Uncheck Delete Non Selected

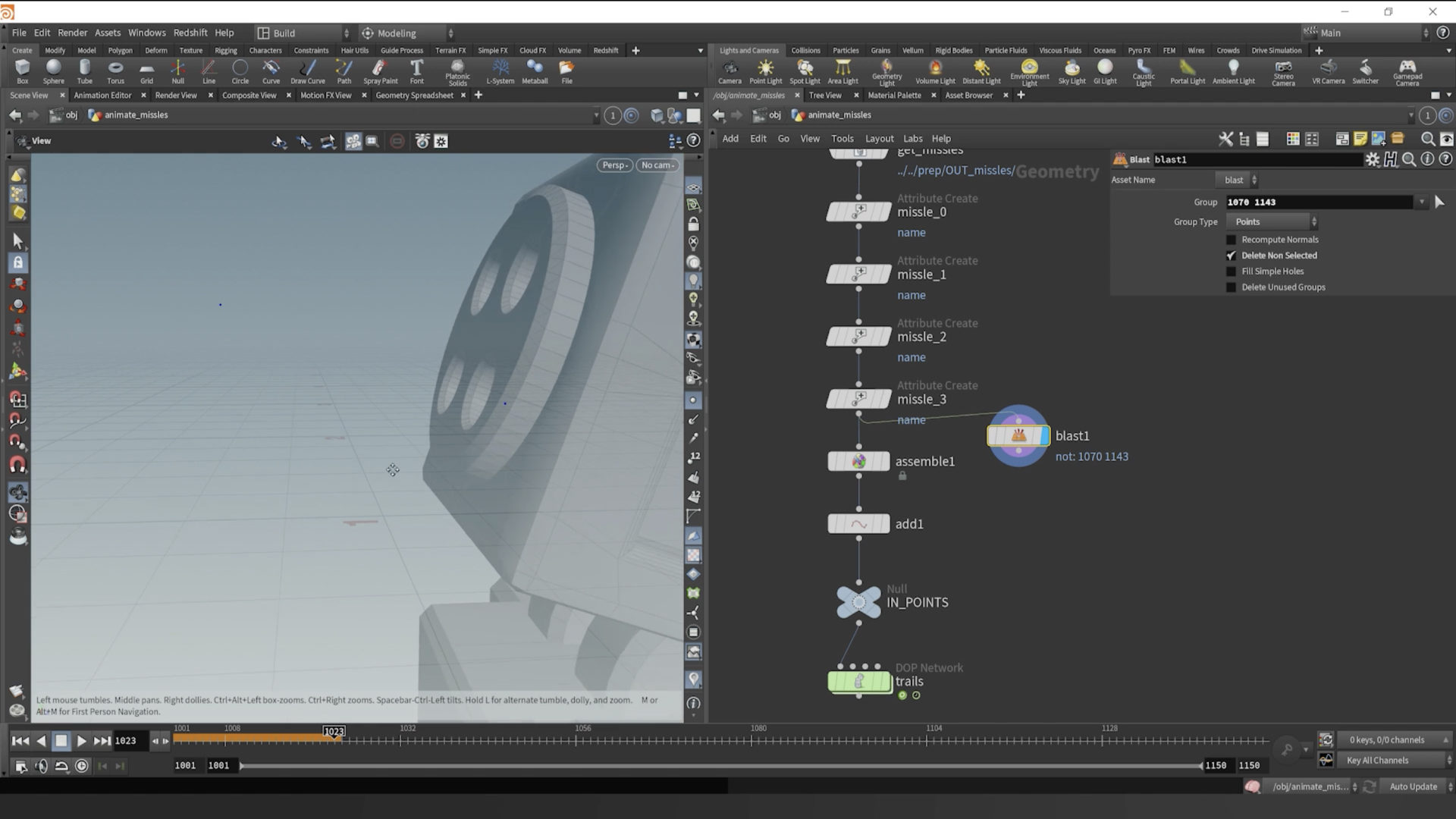1231,256
